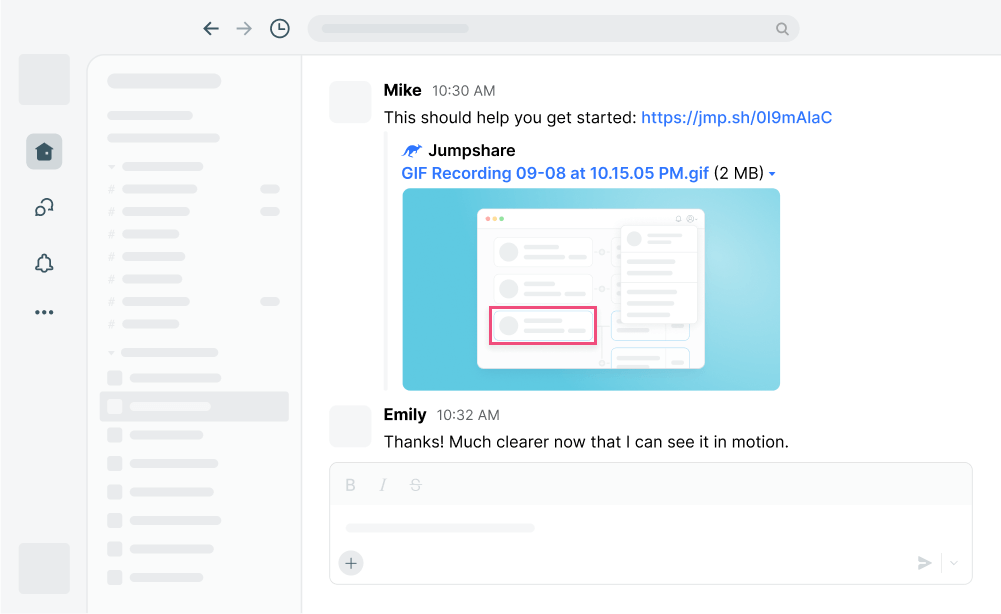Collapse the GIF attachment preview arrow

tap(772, 174)
